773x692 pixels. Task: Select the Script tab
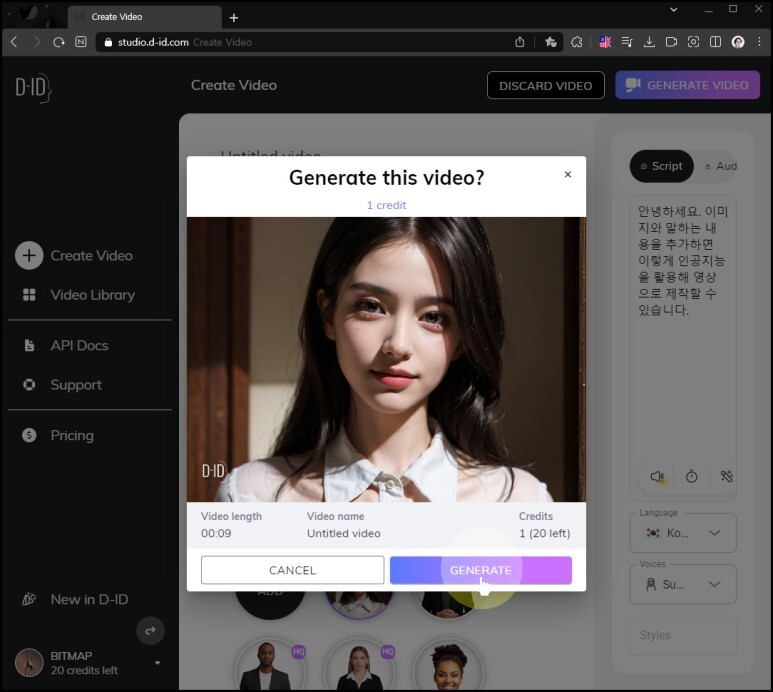[x=662, y=166]
